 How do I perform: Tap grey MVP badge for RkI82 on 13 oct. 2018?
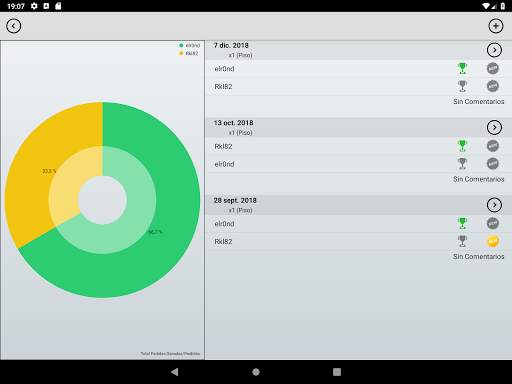coord(493,146)
